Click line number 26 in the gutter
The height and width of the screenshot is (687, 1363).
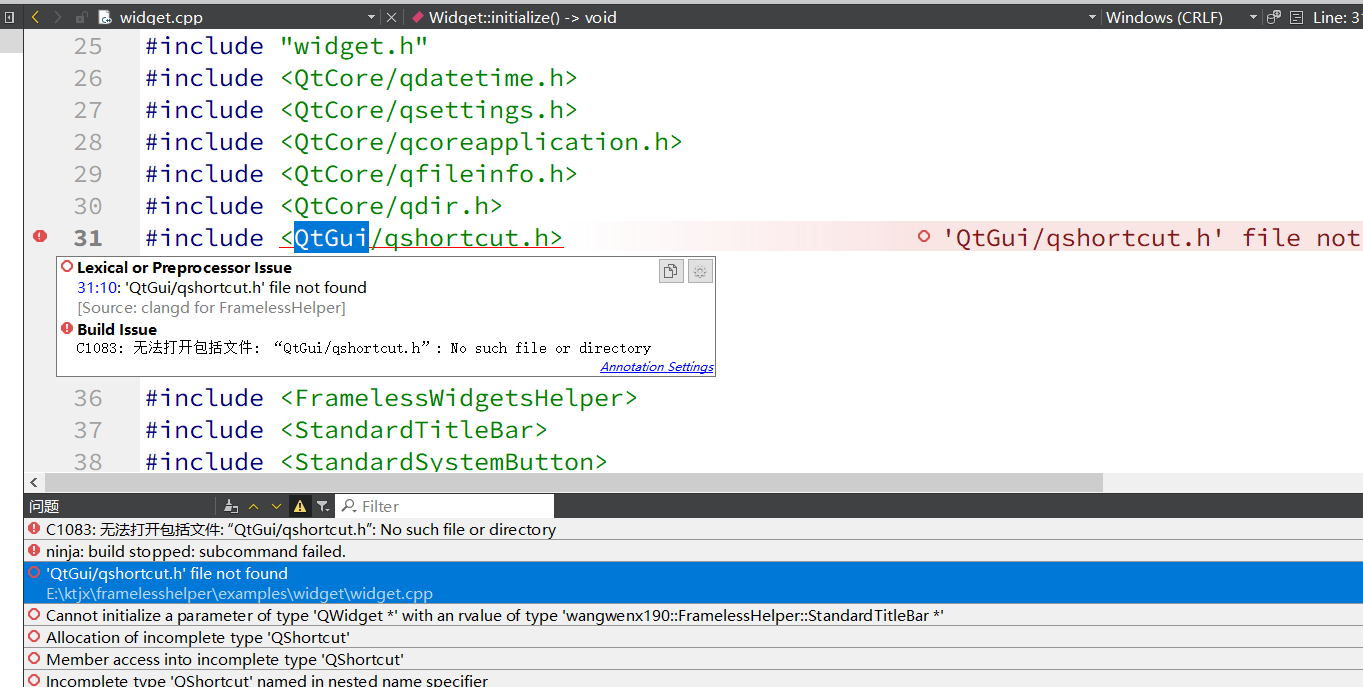[x=88, y=78]
